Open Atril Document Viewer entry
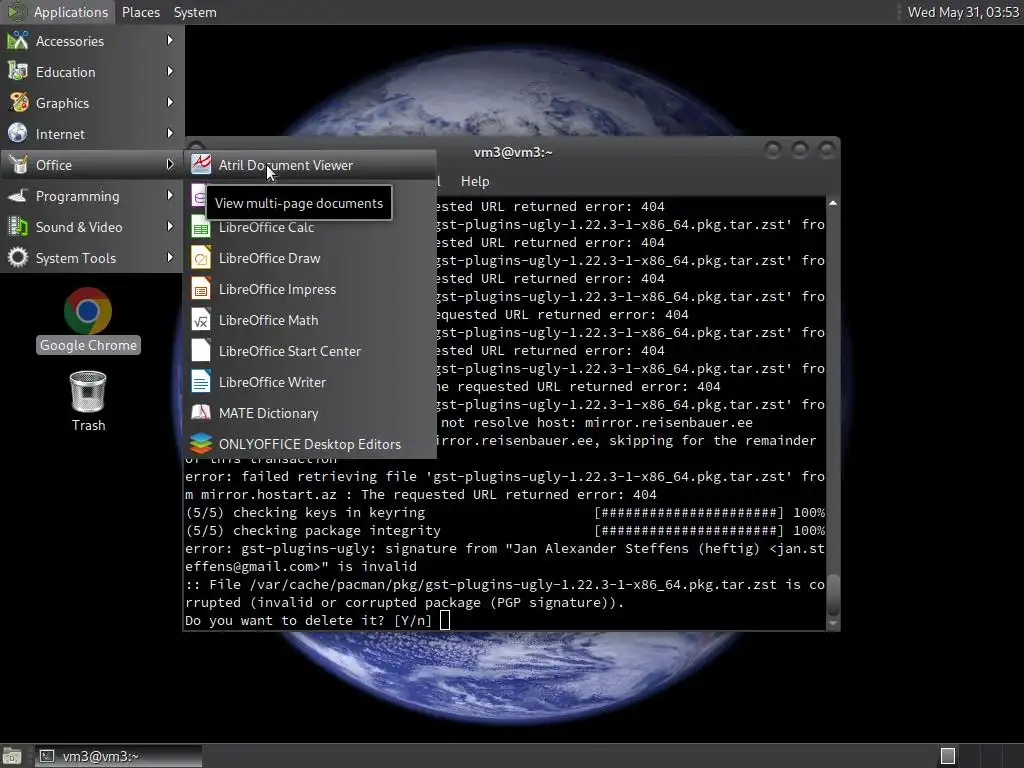1024x768 pixels. [x=310, y=165]
